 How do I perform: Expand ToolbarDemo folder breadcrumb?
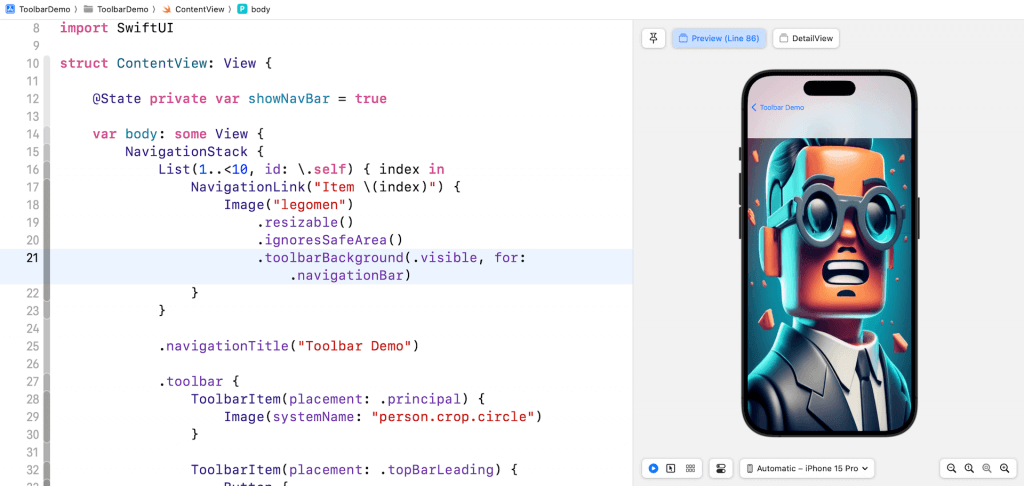click(120, 9)
